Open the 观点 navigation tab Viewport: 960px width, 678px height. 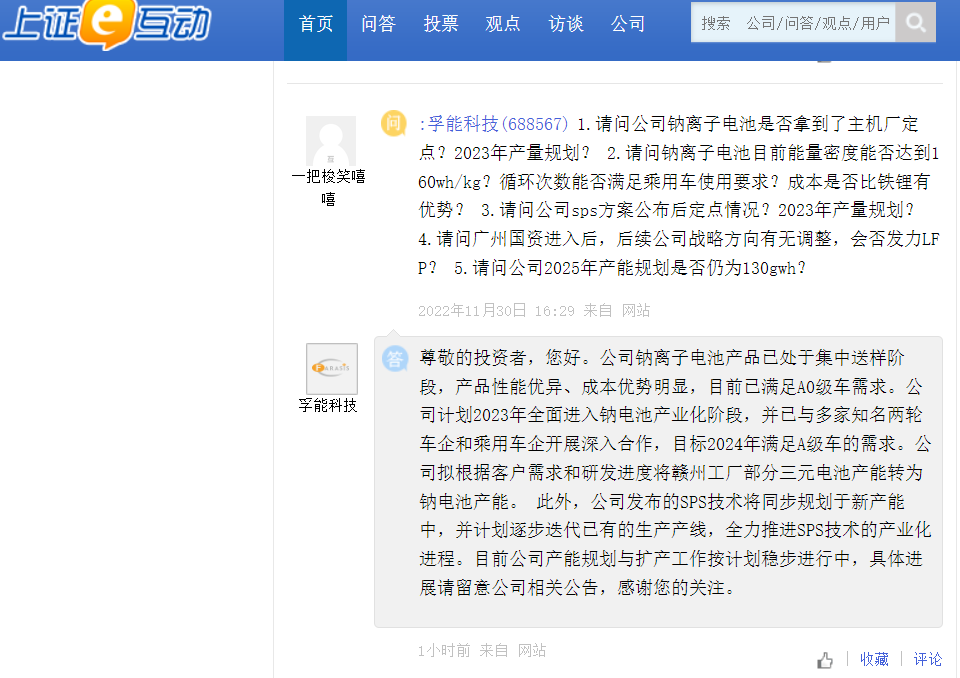pos(503,24)
